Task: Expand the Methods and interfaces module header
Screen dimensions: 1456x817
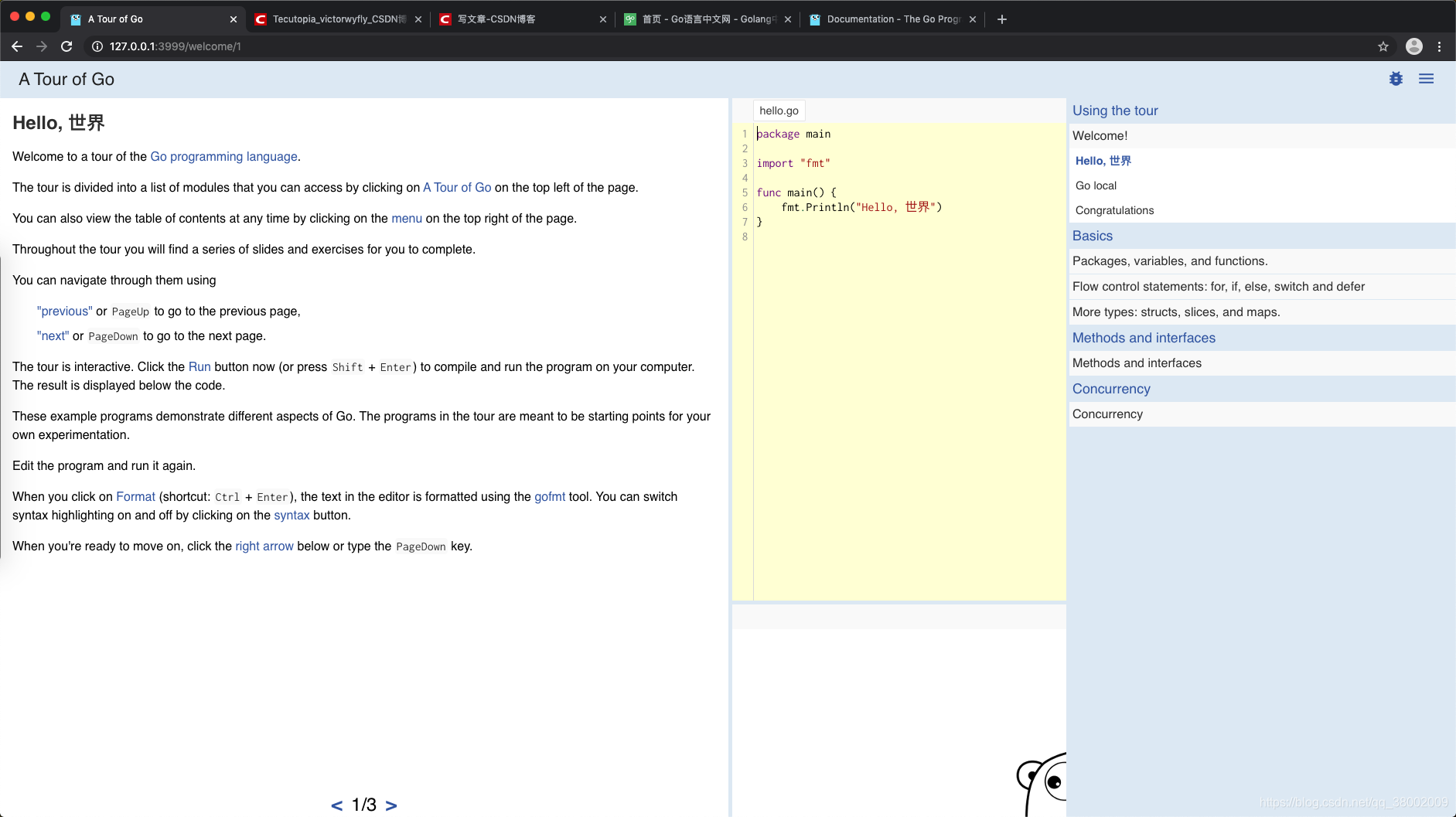Action: (1143, 338)
